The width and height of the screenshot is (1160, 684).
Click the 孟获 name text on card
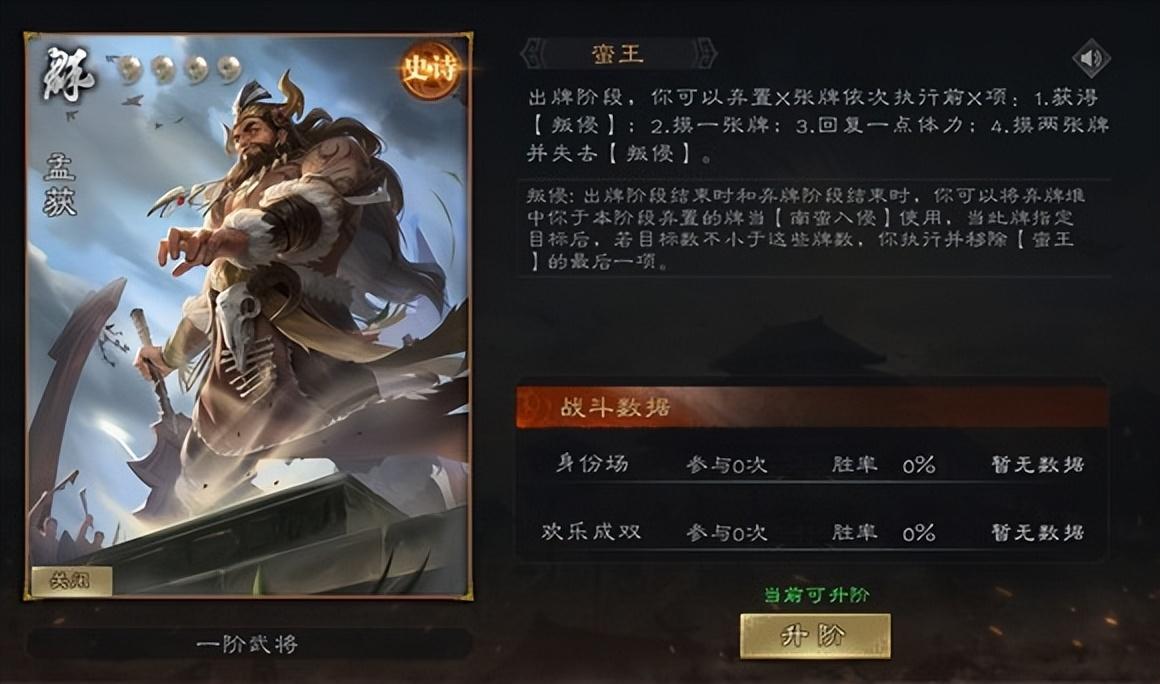[59, 185]
